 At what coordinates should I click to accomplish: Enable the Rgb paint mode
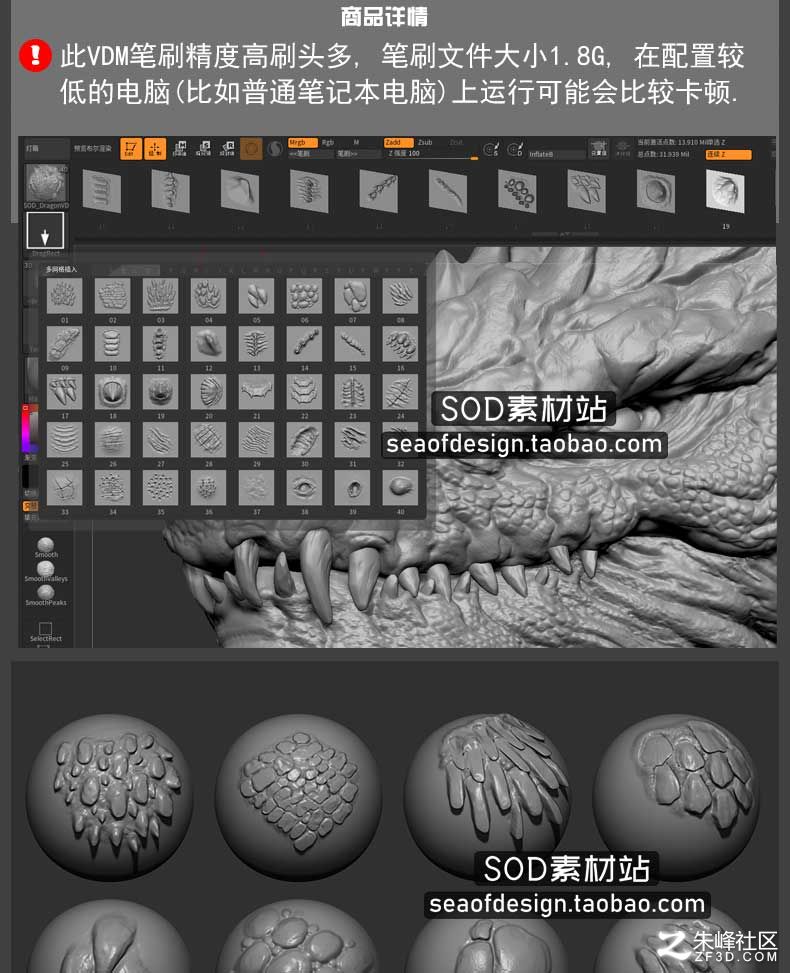(328, 143)
